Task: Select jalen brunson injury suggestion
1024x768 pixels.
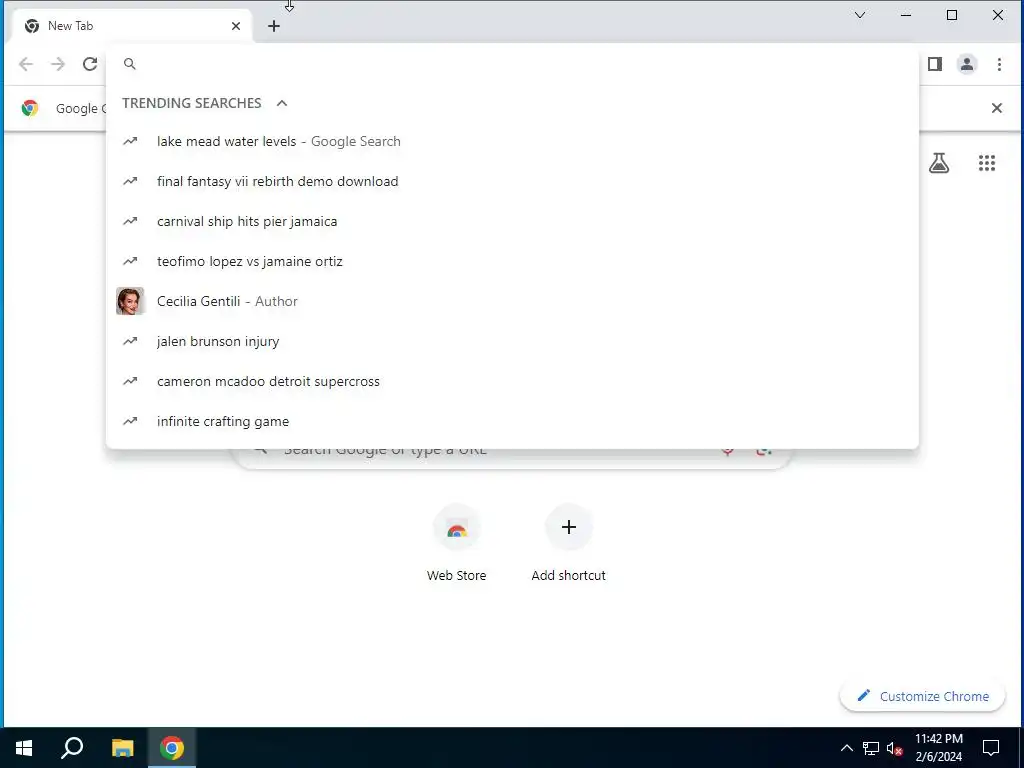Action: pyautogui.click(x=512, y=342)
